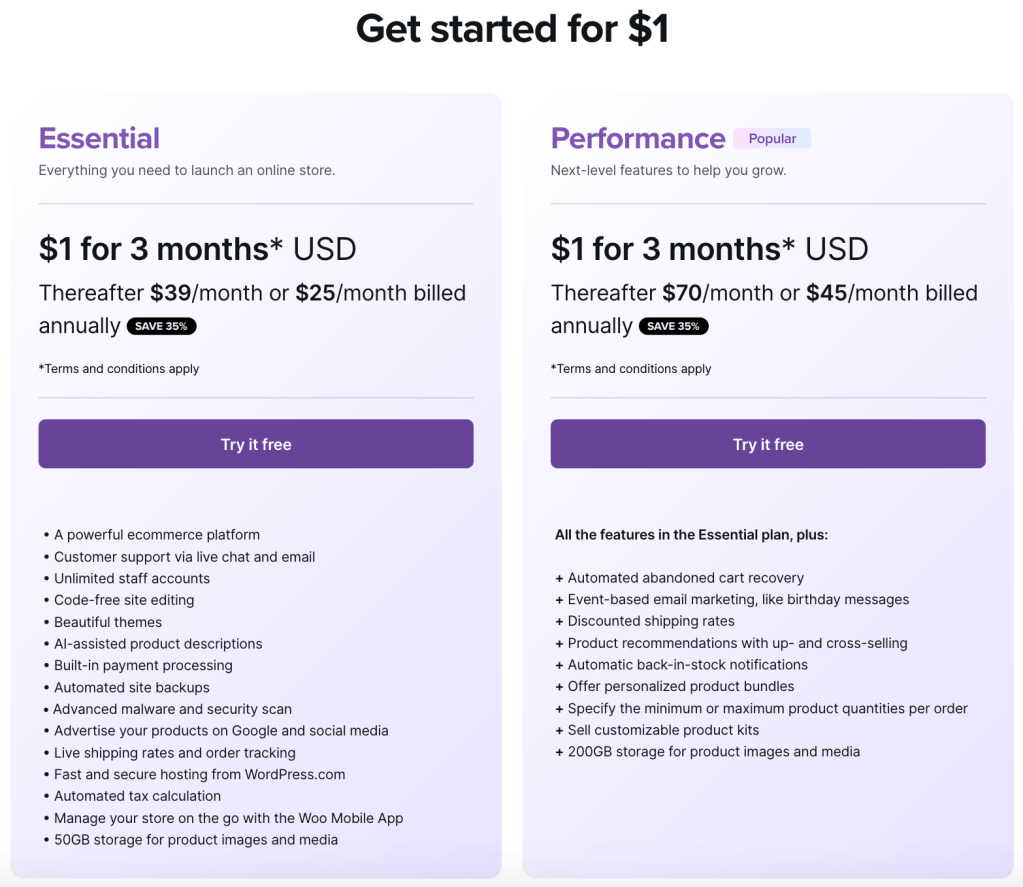The width and height of the screenshot is (1023, 887).
Task: Click the Essential plan heading
Action: click(99, 138)
